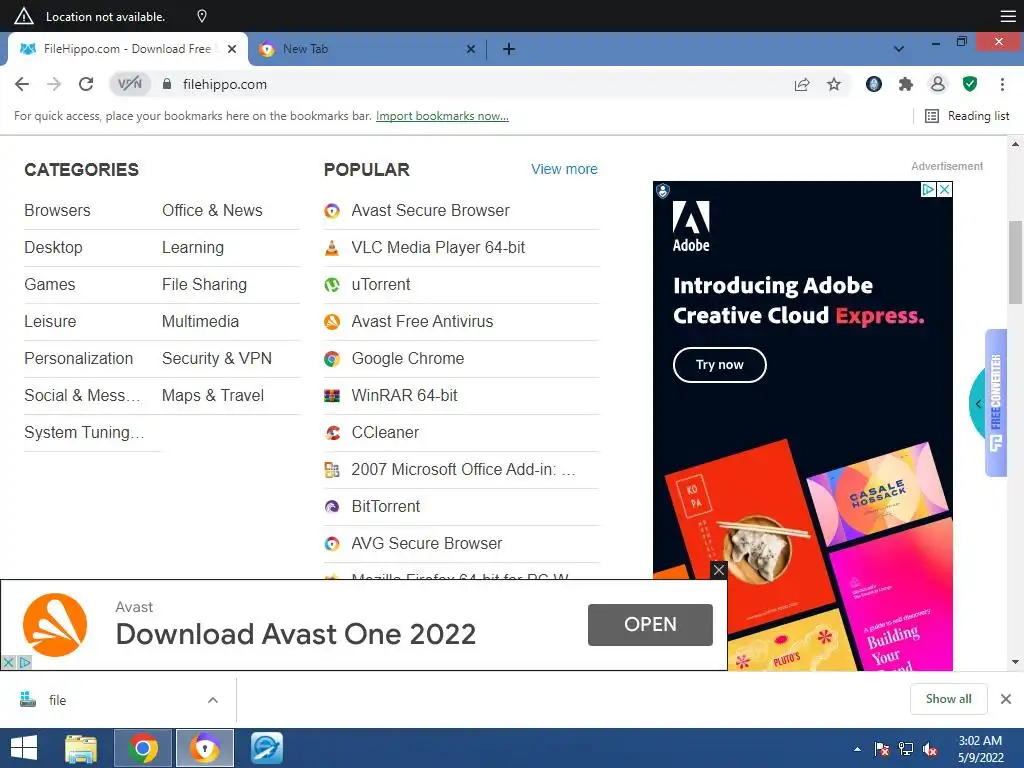1024x768 pixels.
Task: Click the muted volume tray icon
Action: pyautogui.click(x=930, y=749)
